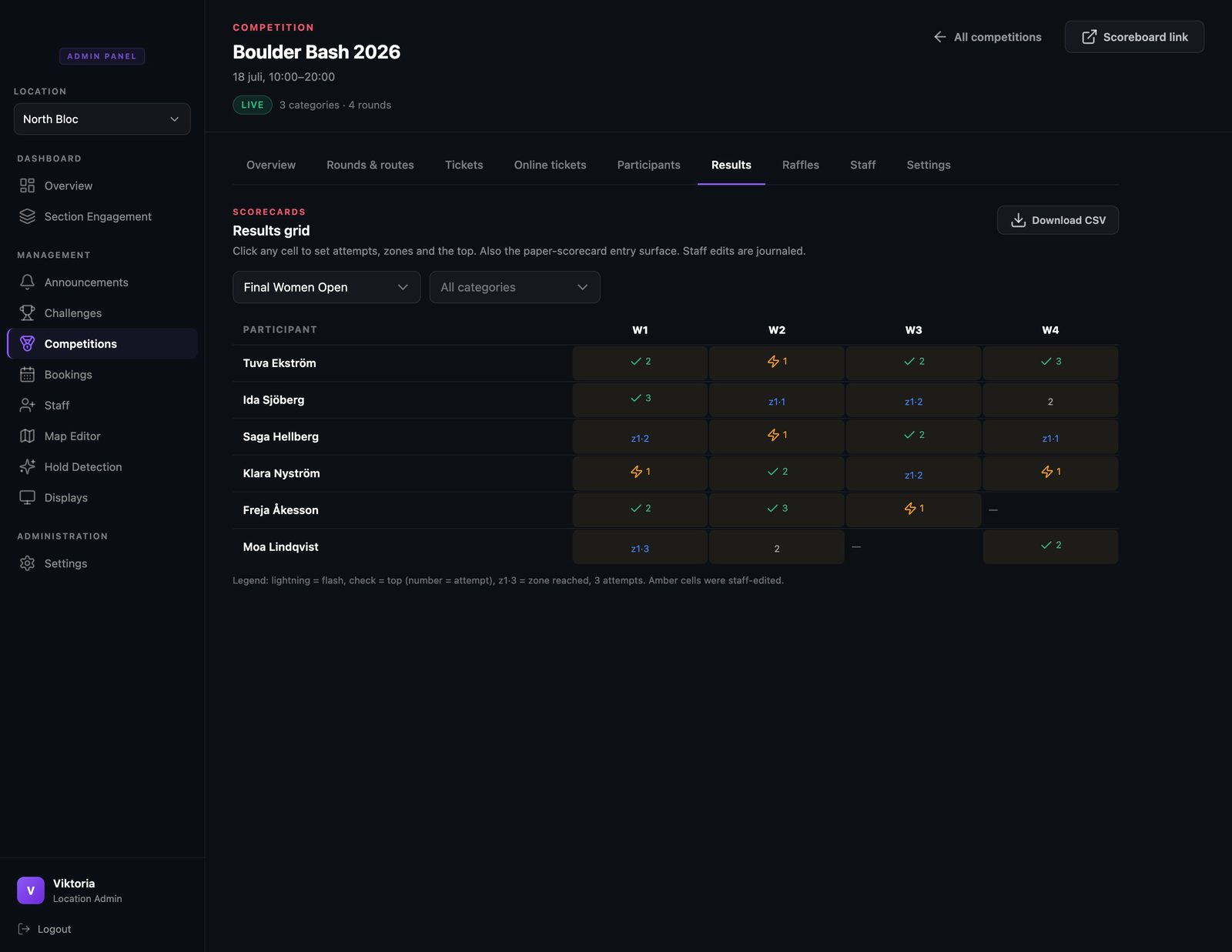
Task: Switch to the Rounds & routes tab
Action: click(x=370, y=165)
